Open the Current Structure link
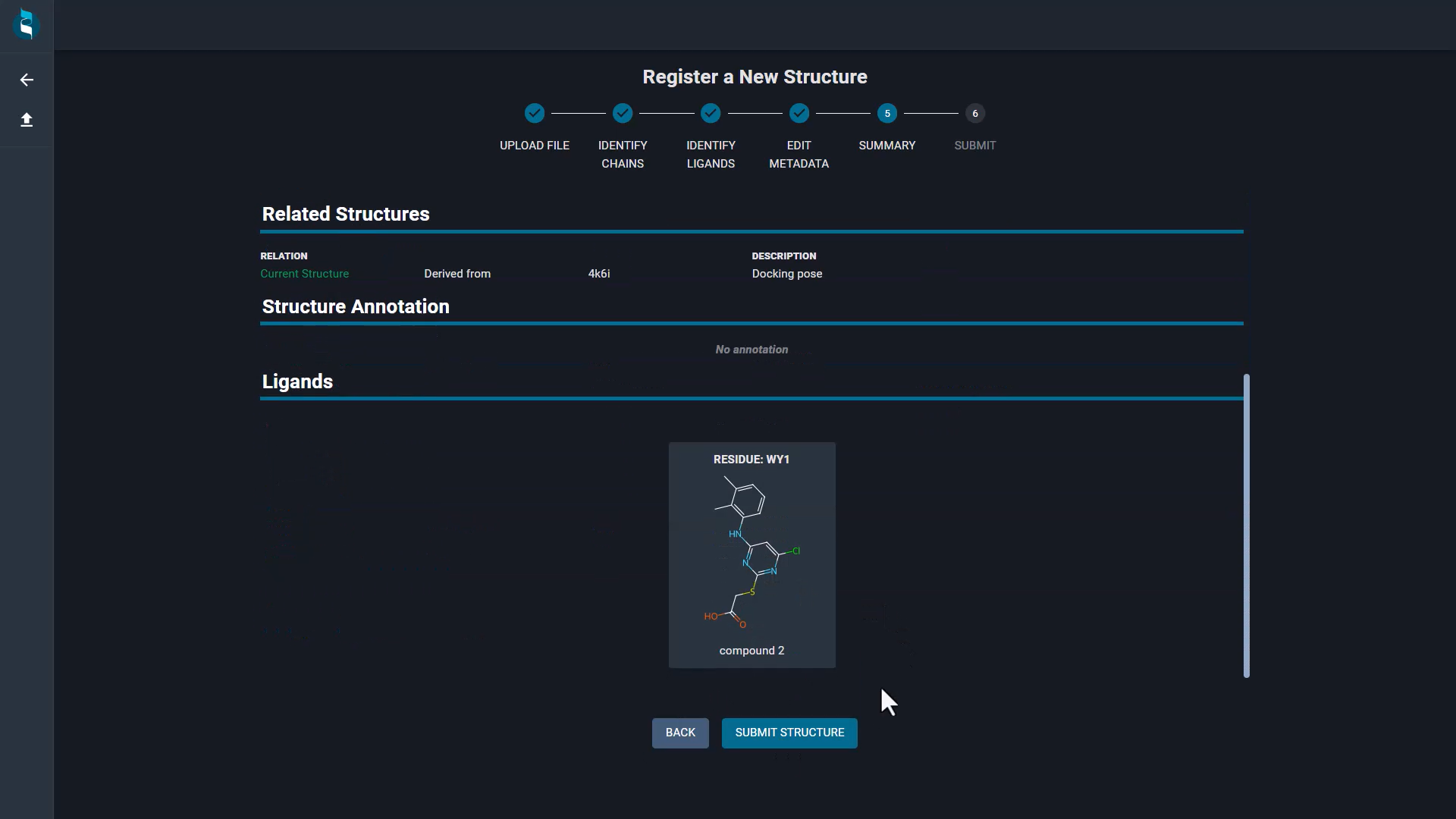 coord(304,274)
